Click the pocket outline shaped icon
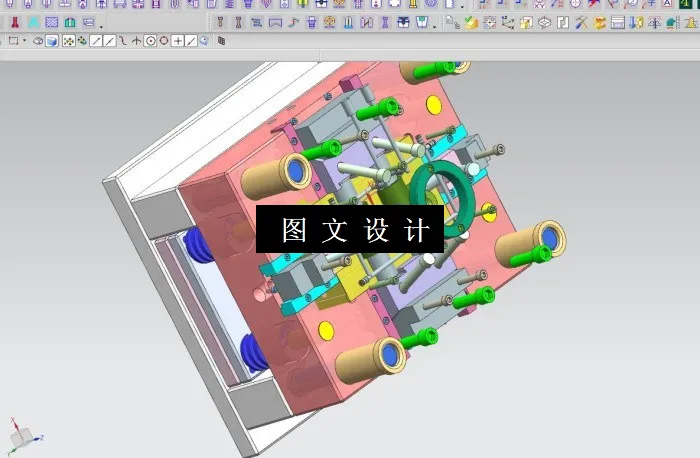Image resolution: width=700 pixels, height=458 pixels. click(275, 22)
